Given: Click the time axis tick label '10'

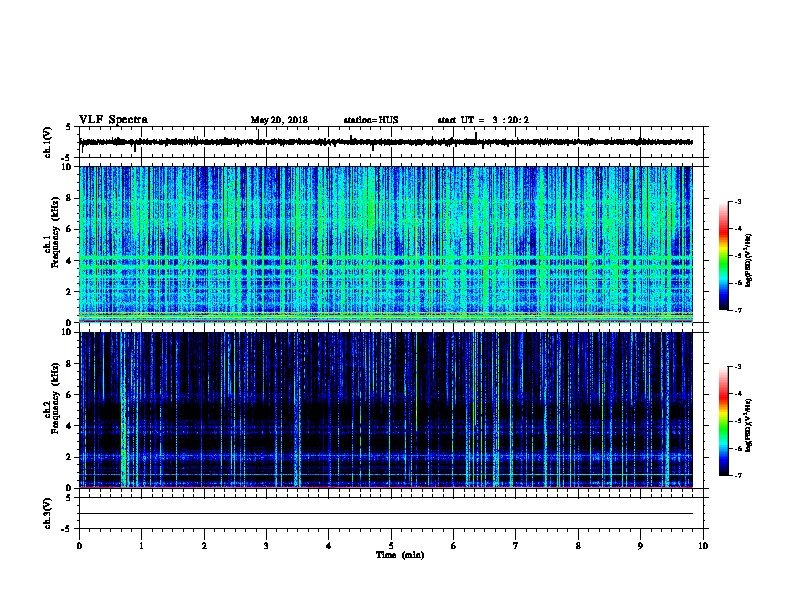Looking at the screenshot, I should [x=703, y=546].
